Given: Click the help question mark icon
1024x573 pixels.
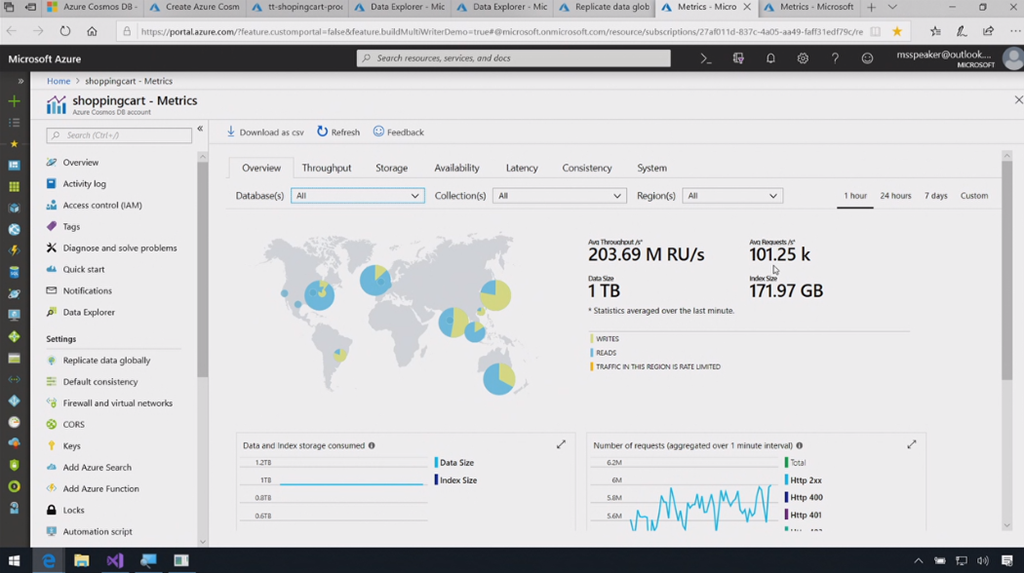Looking at the screenshot, I should [x=835, y=59].
